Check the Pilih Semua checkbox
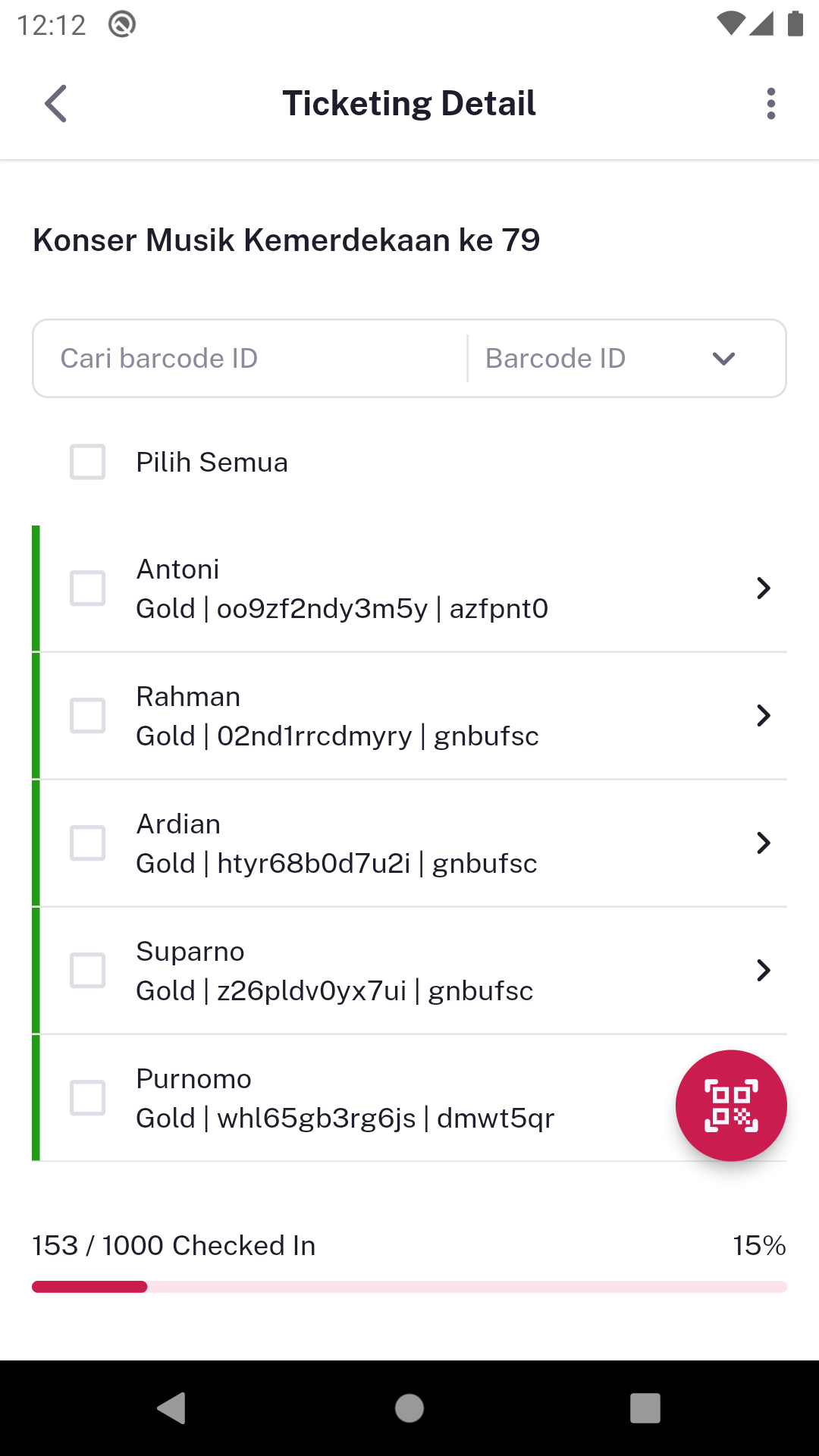 [87, 462]
